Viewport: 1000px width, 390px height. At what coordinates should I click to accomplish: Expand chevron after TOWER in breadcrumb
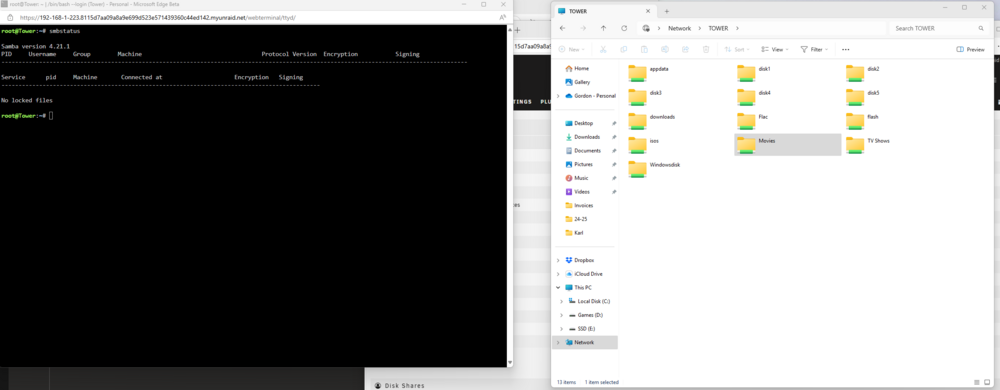pyautogui.click(x=737, y=29)
